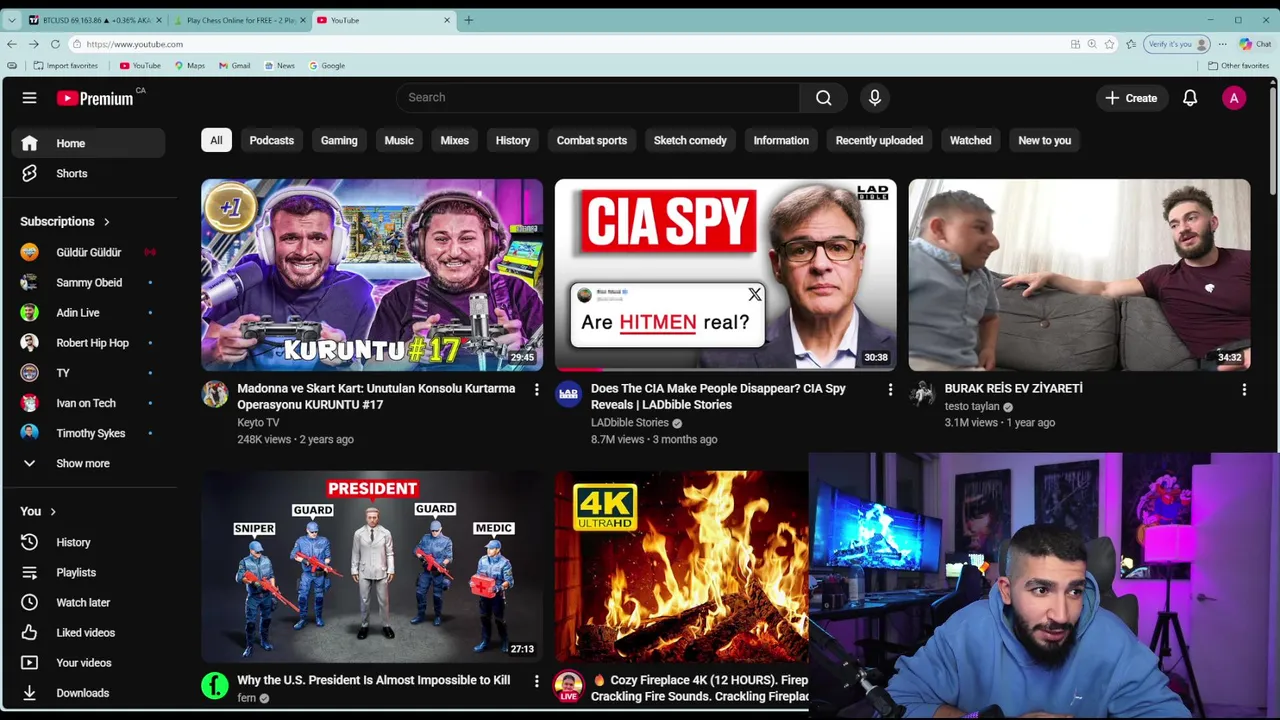Open Robert Hip Hop channel subscription

pos(89,342)
